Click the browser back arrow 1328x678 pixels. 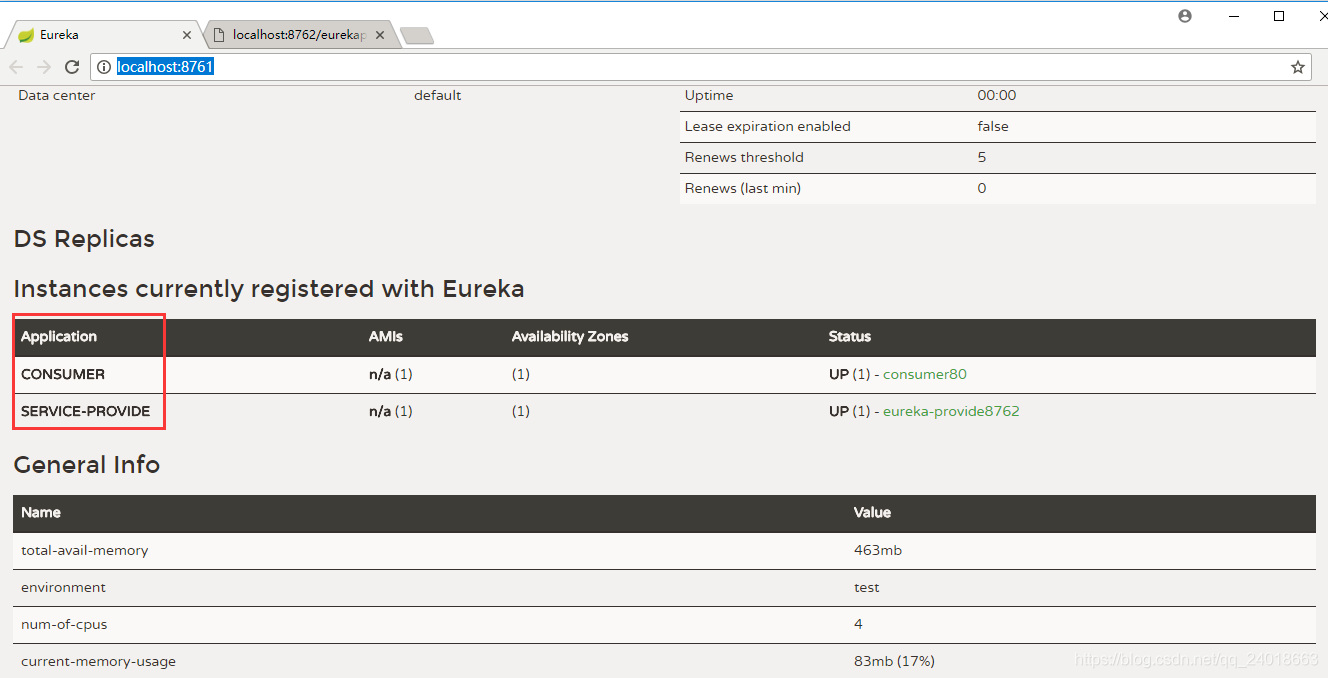[x=16, y=67]
